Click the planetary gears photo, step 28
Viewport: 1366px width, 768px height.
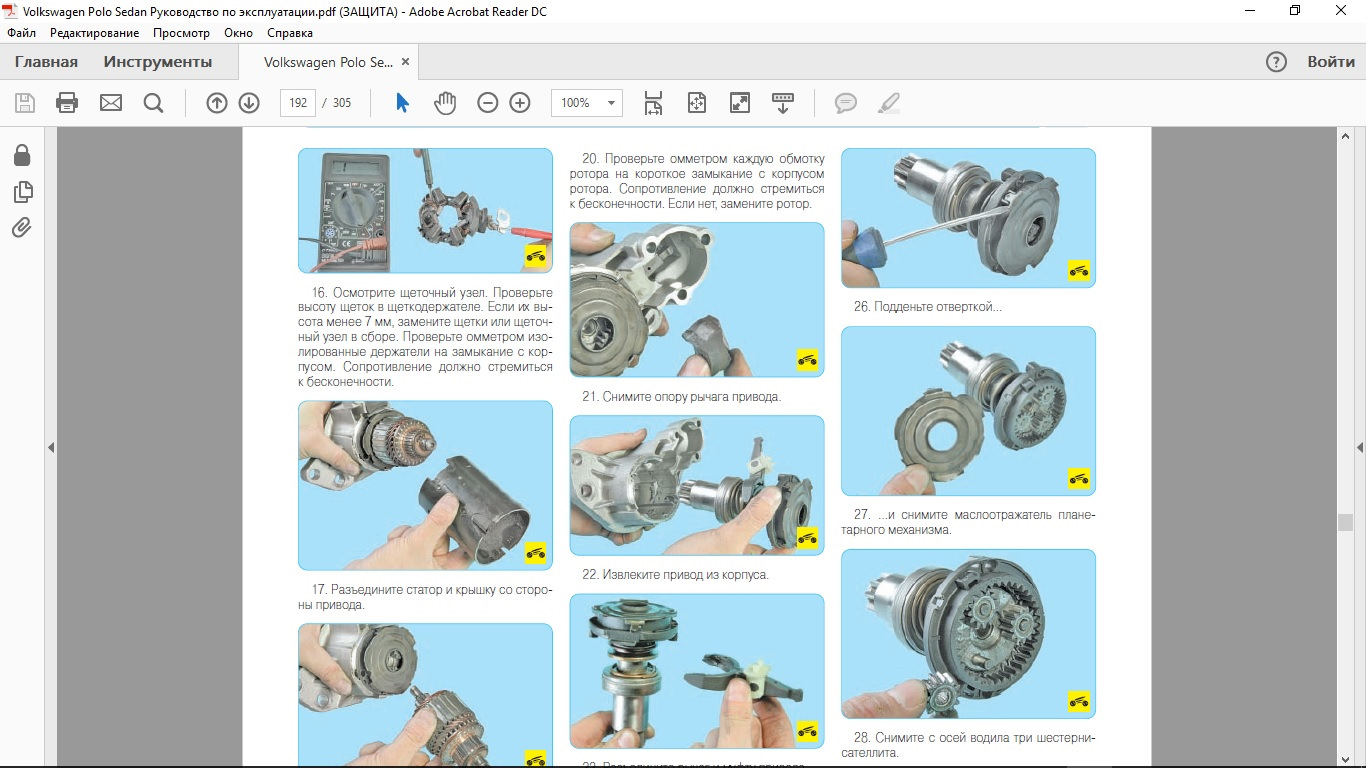(968, 634)
